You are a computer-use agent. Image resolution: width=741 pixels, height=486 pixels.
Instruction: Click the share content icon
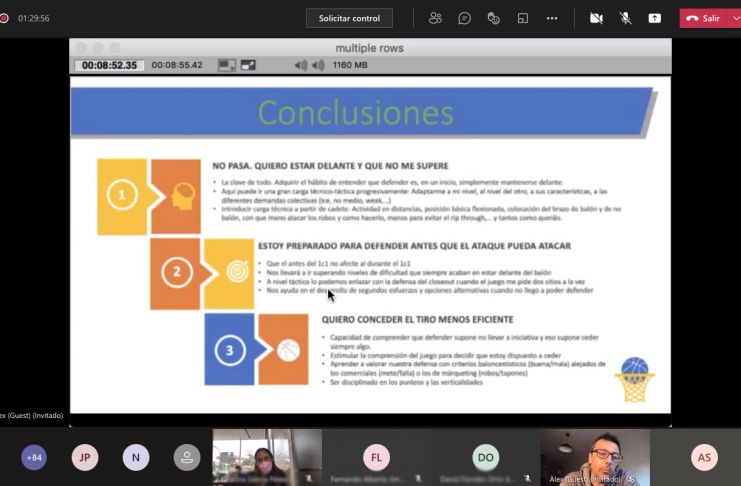point(655,18)
